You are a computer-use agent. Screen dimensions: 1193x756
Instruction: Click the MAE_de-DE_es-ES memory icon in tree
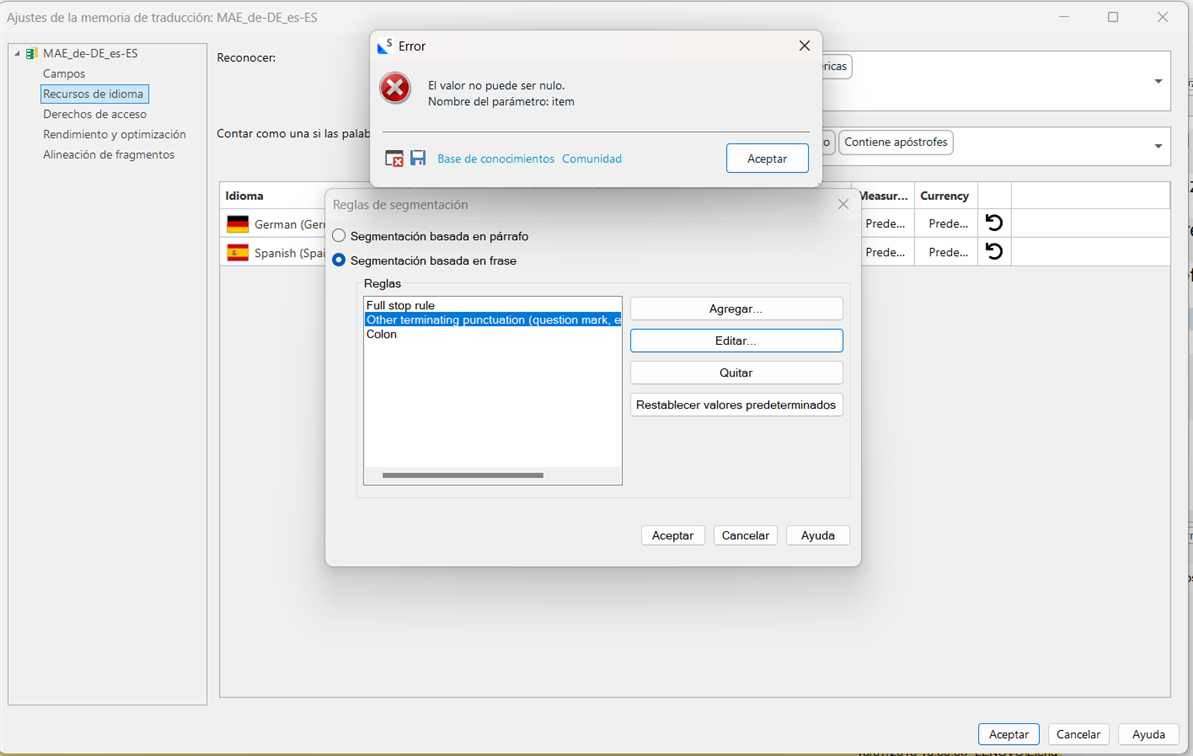pyautogui.click(x=31, y=53)
